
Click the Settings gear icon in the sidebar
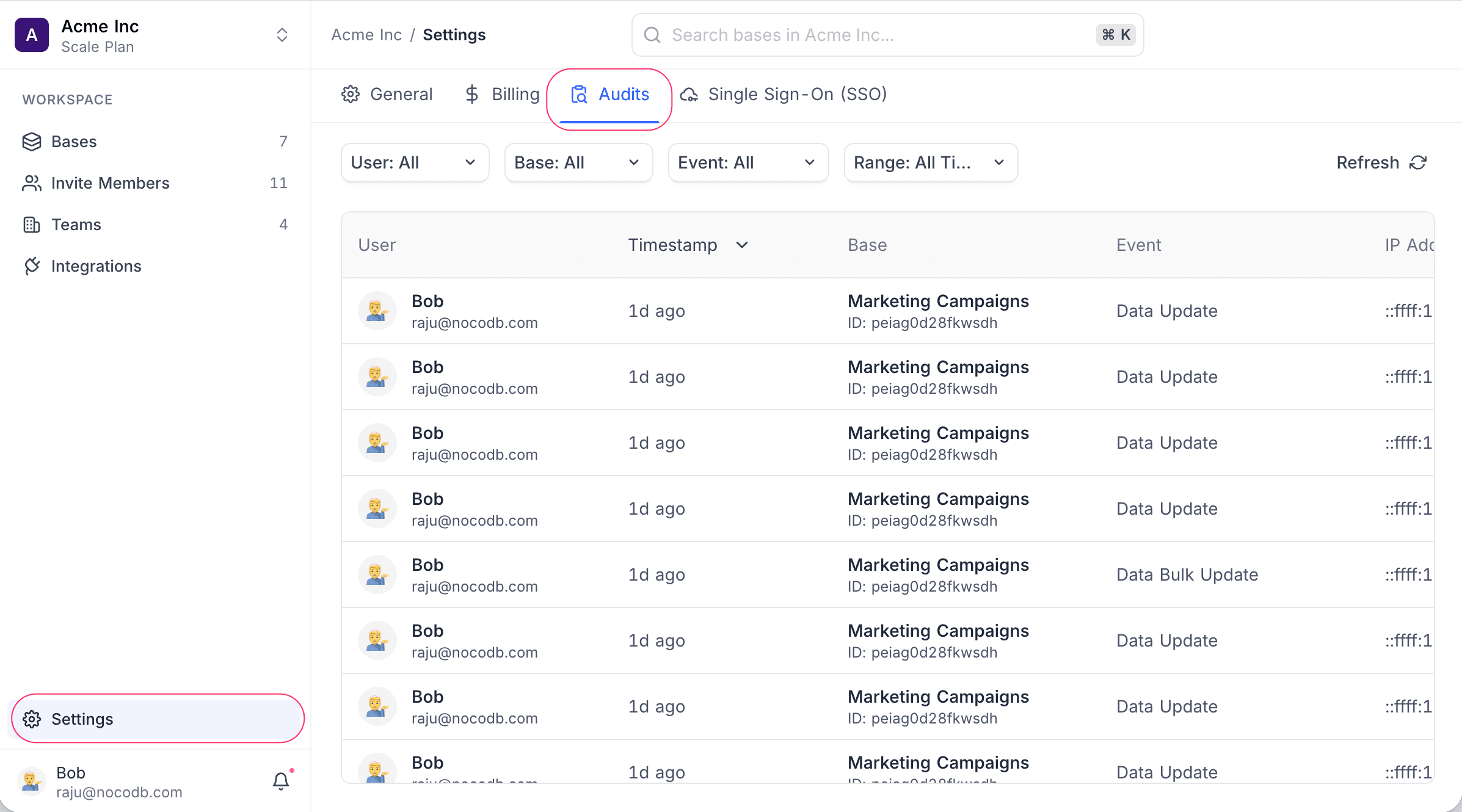tap(32, 719)
